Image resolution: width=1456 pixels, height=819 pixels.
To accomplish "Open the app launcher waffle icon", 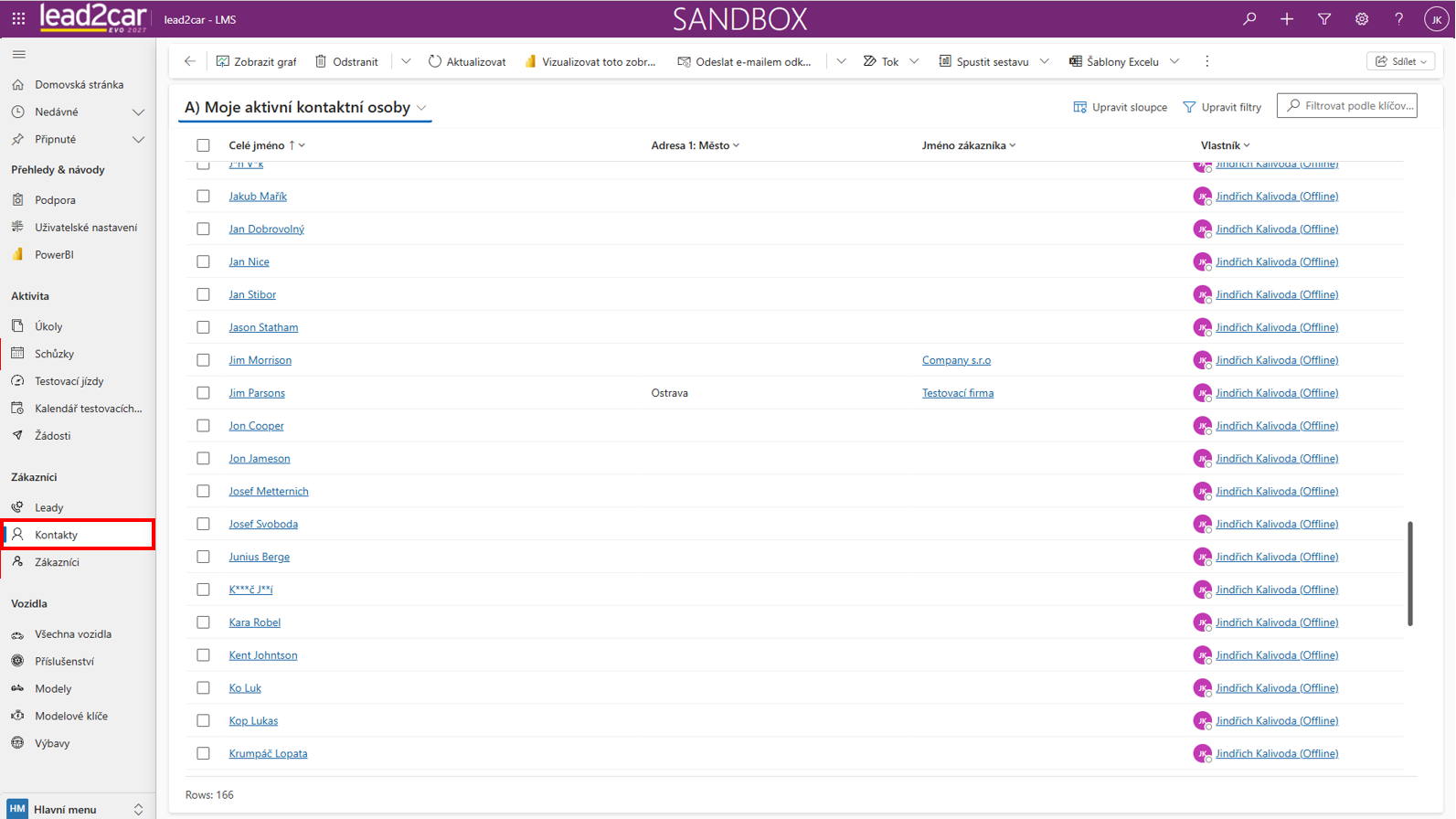I will tap(18, 18).
